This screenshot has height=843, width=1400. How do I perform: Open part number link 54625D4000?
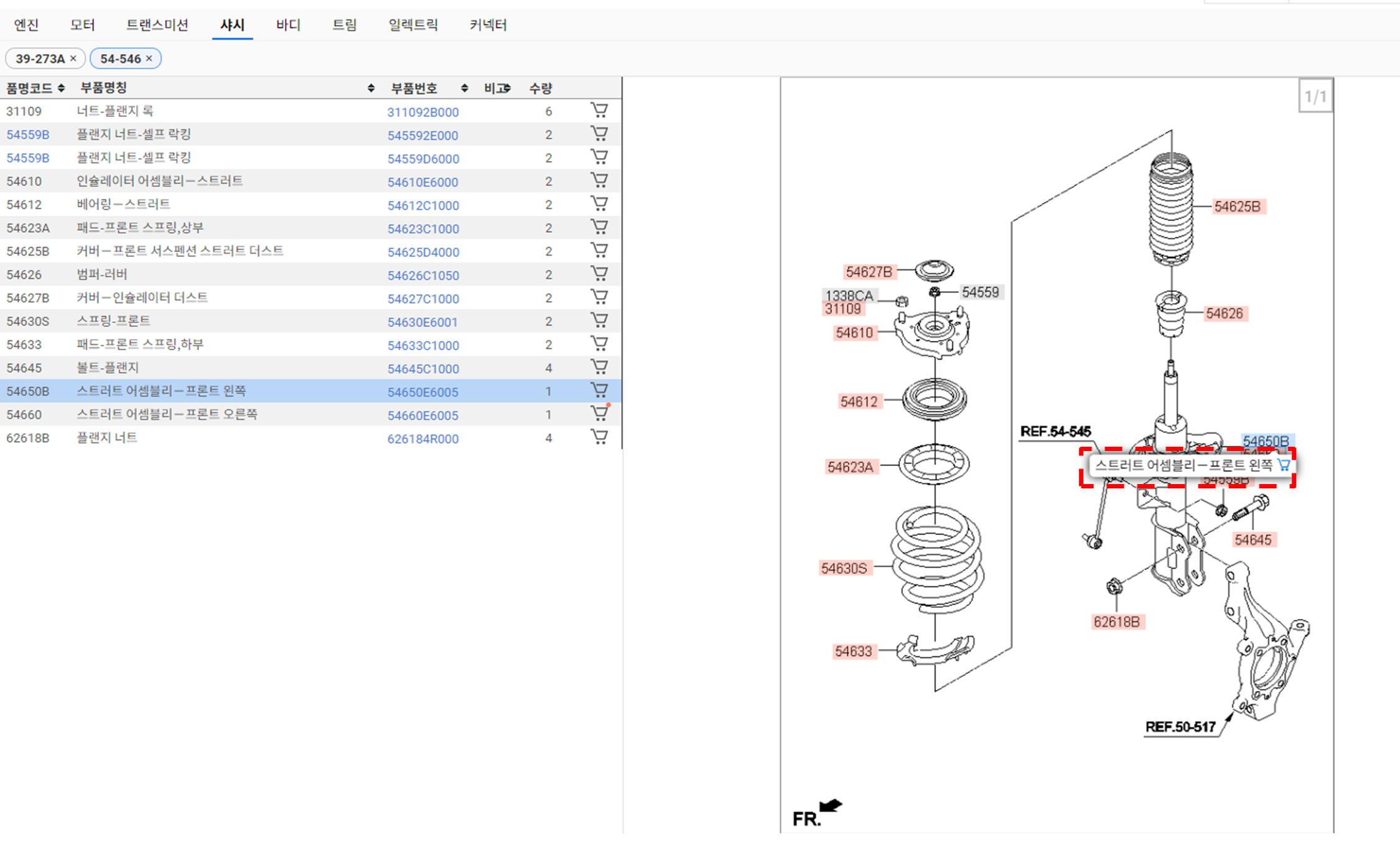pos(422,252)
